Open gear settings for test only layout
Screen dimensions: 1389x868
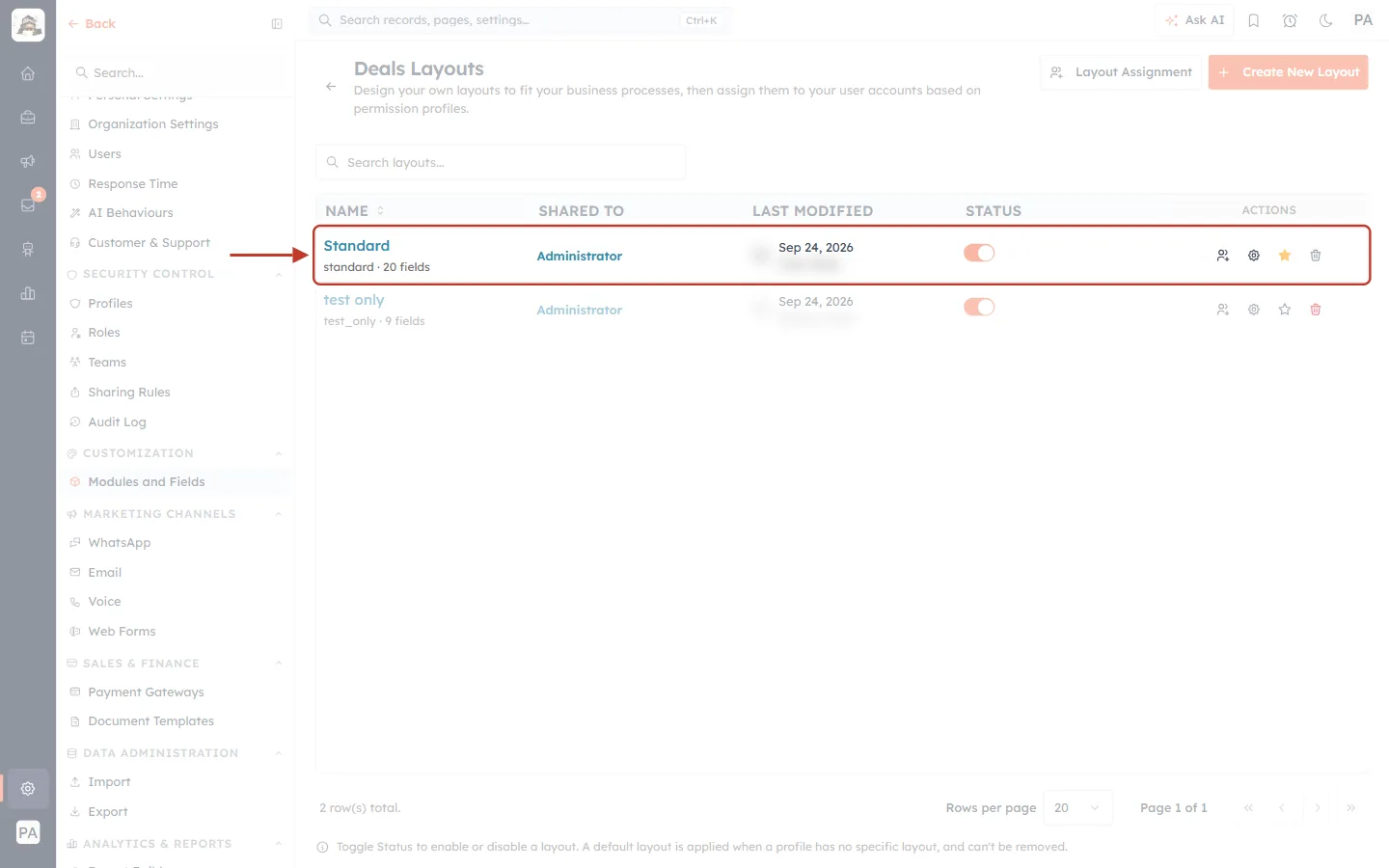tap(1254, 310)
